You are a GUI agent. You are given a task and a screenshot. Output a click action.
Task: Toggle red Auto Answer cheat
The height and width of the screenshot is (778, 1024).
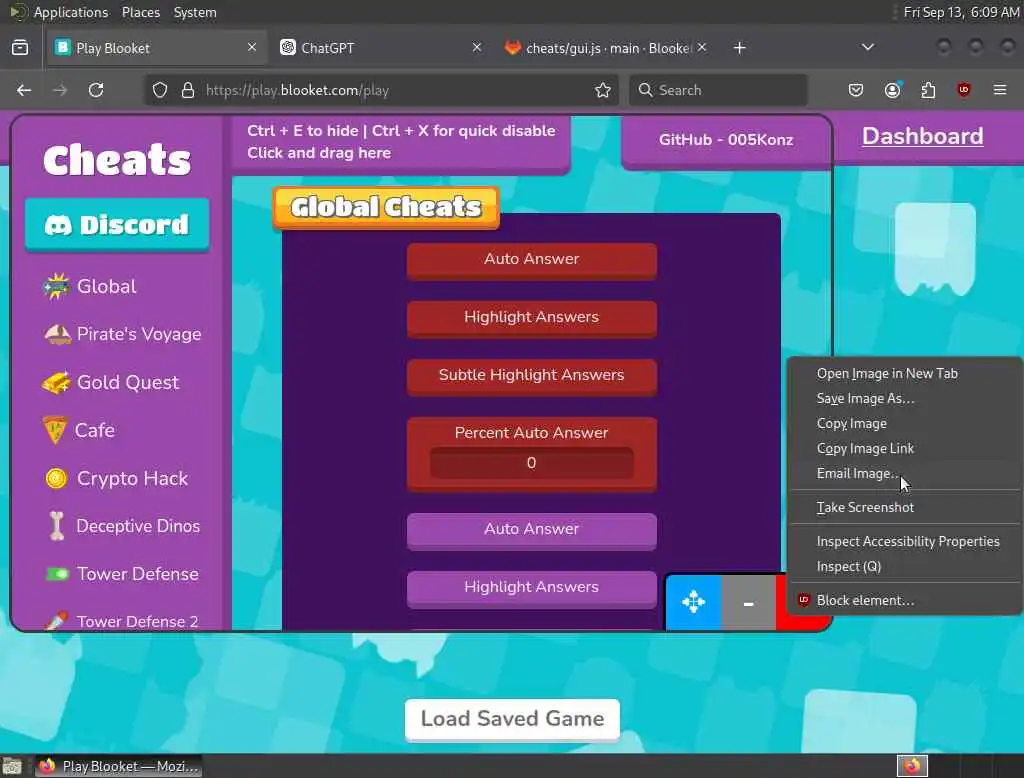coord(532,260)
